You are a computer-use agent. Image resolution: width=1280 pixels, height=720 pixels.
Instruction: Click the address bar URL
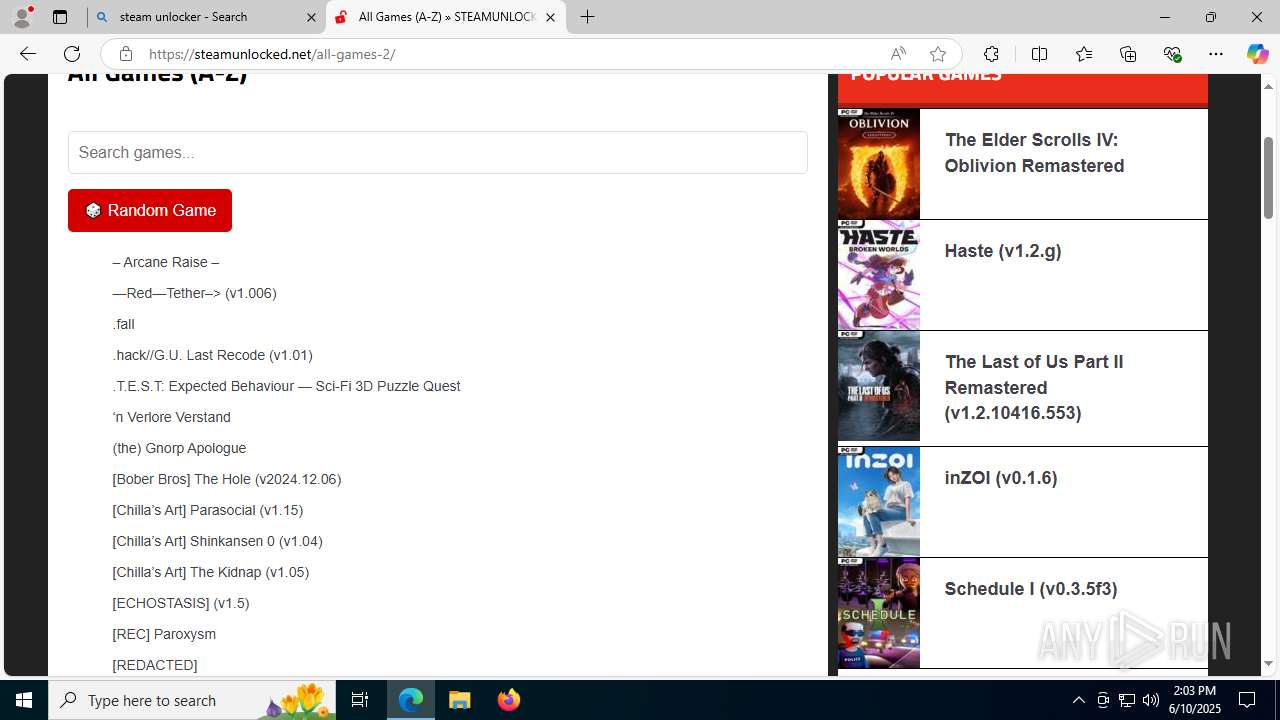pos(272,54)
